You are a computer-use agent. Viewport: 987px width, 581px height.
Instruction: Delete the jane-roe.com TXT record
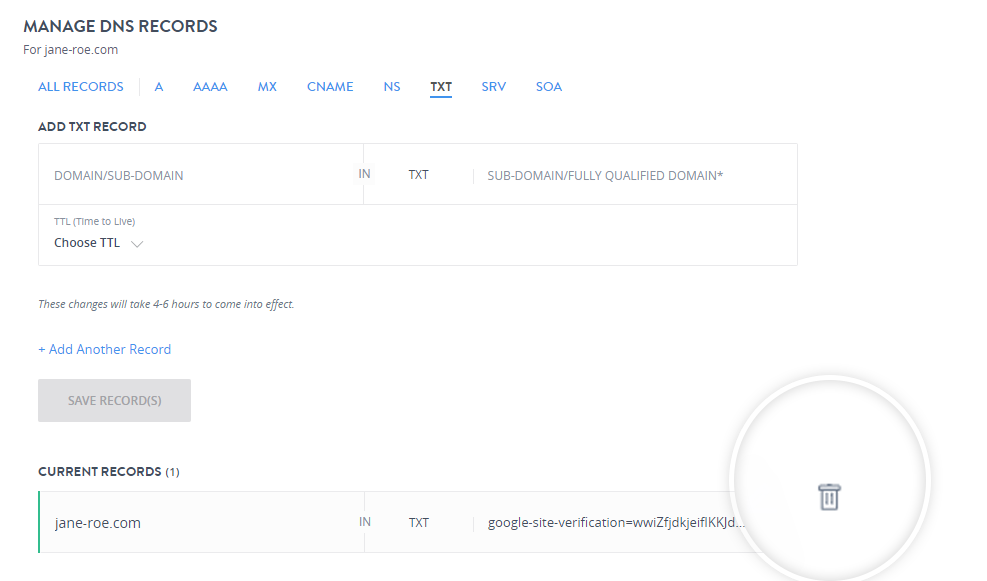click(829, 496)
